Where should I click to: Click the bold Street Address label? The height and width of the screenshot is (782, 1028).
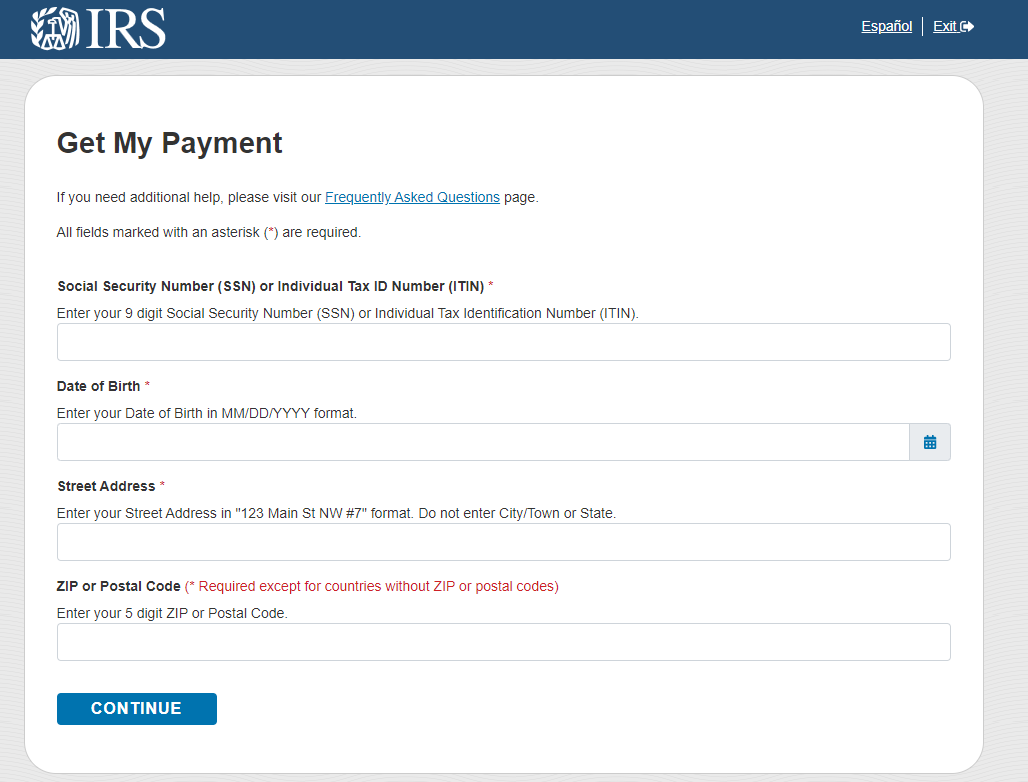click(x=106, y=486)
